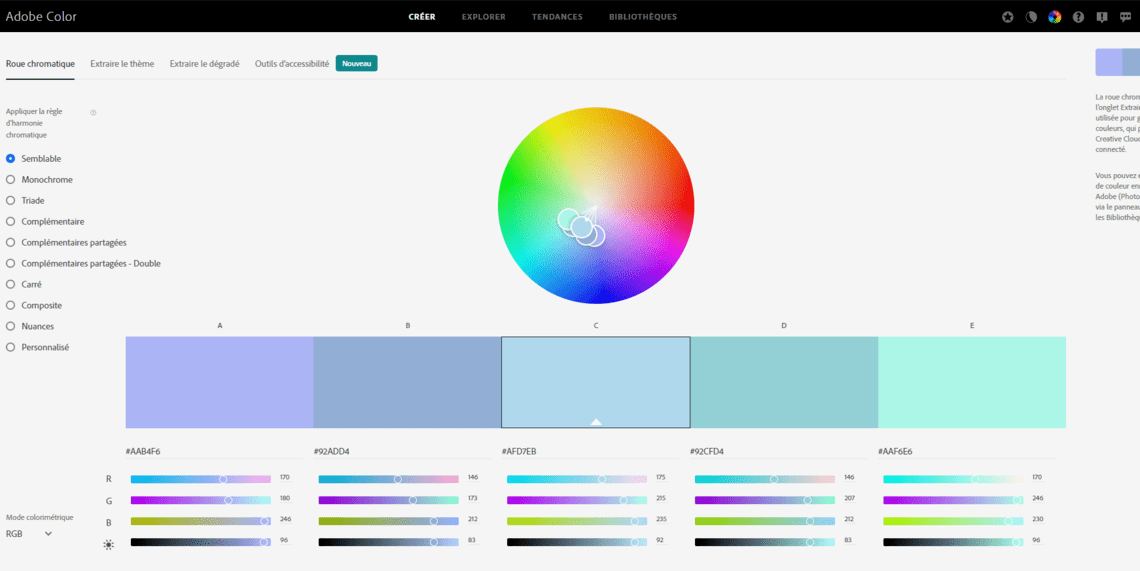Viewport: 1140px width, 571px height.
Task: Click the Adobe Color logo link
Action: (x=41, y=16)
